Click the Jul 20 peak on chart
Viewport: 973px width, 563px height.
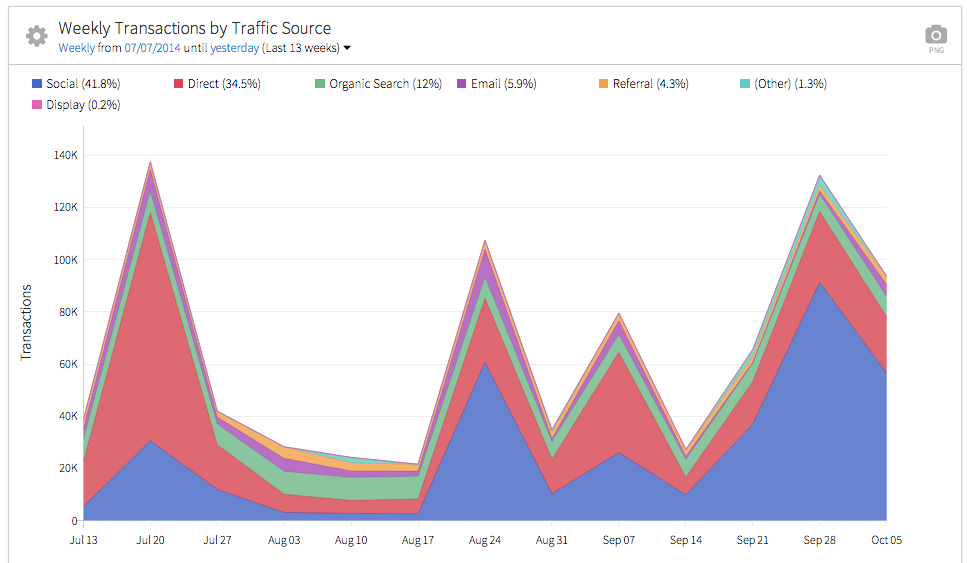[151, 164]
